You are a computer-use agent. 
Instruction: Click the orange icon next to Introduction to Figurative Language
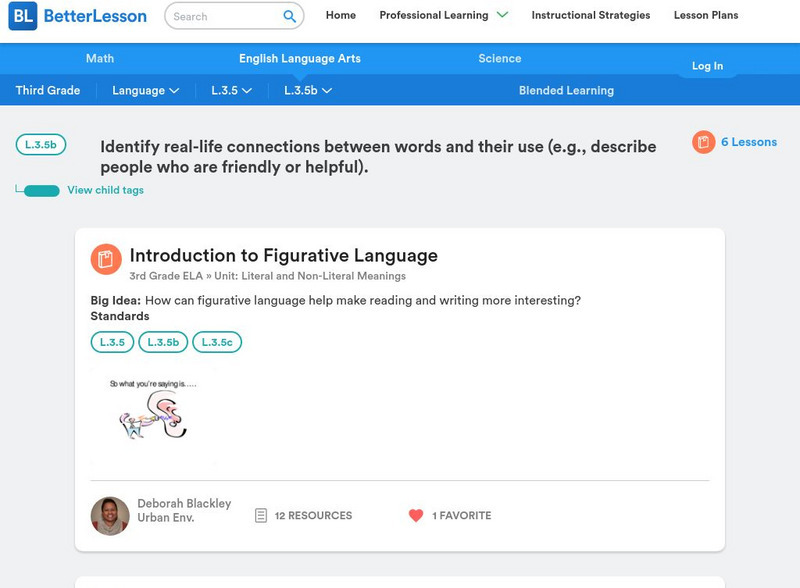(106, 259)
